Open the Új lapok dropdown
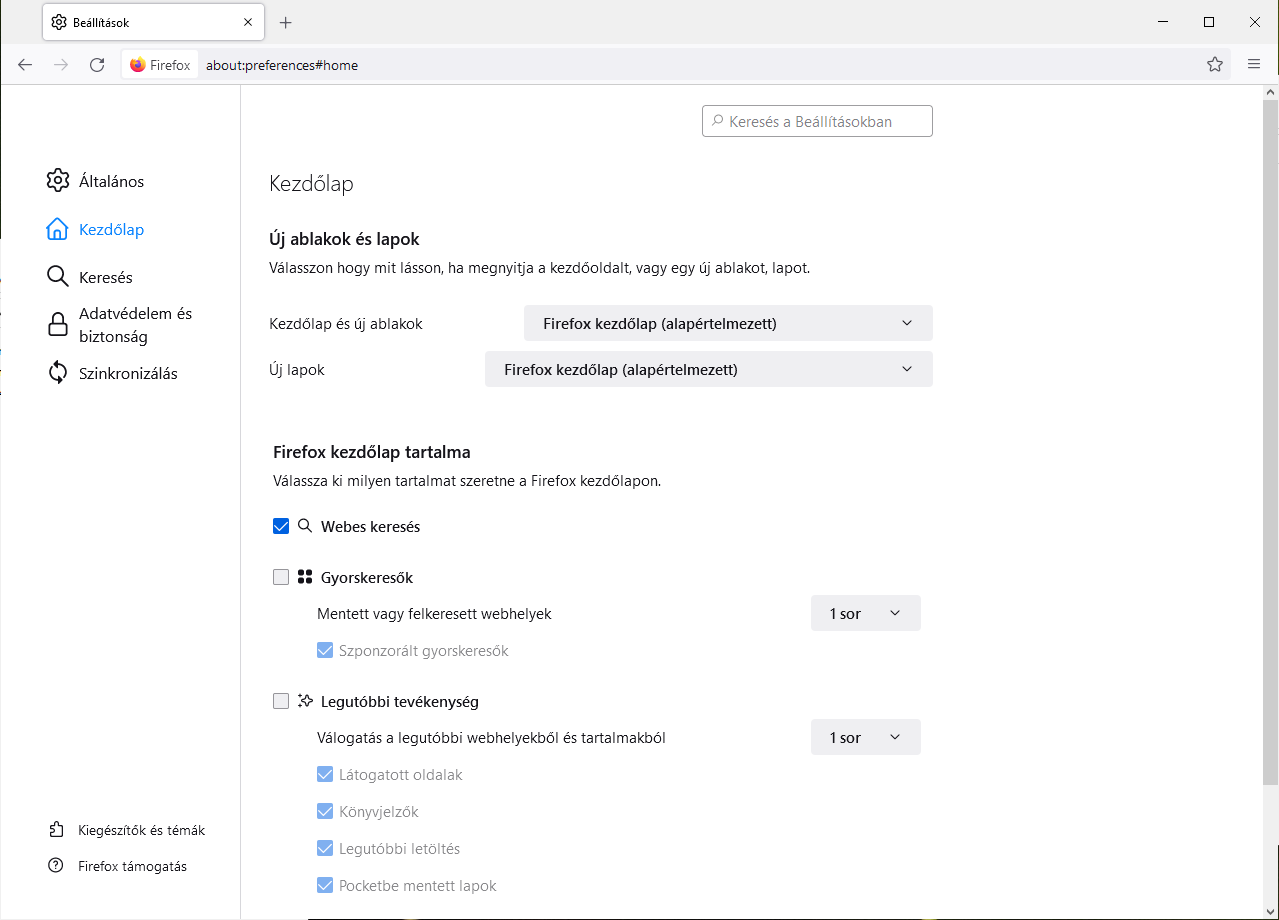1279x920 pixels. (x=709, y=369)
